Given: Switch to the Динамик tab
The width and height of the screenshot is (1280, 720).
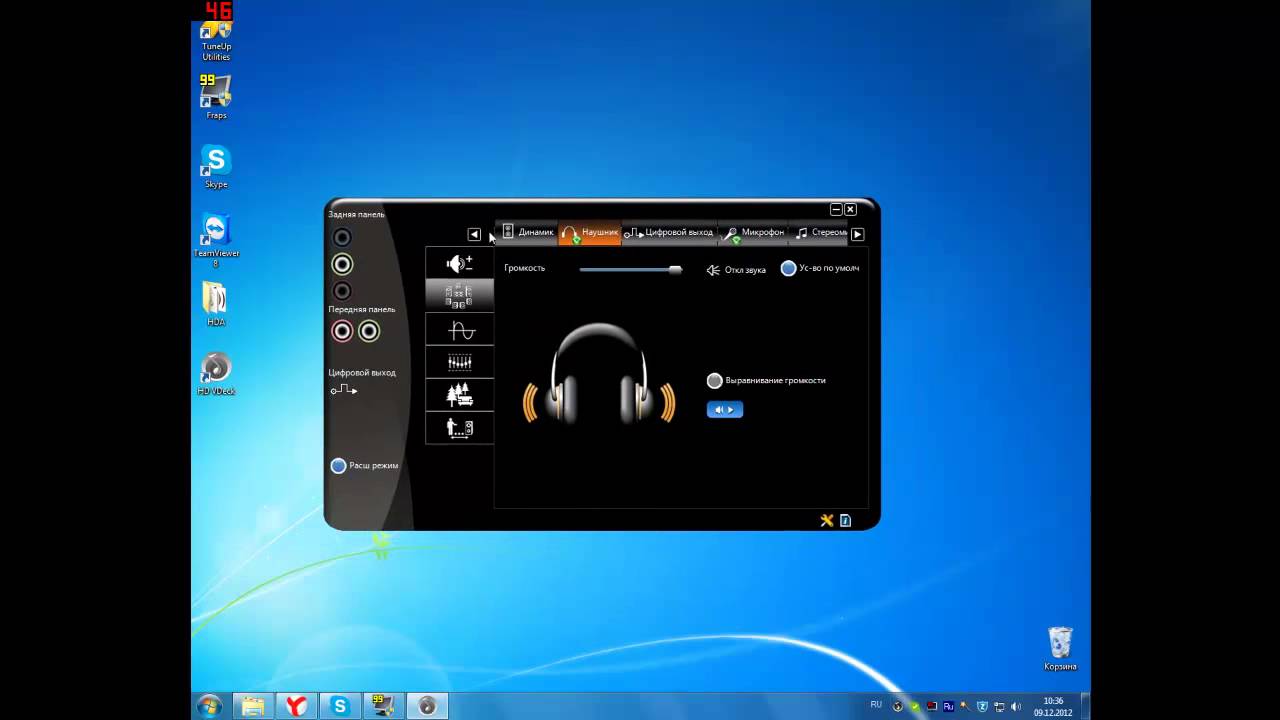Looking at the screenshot, I should pos(527,232).
